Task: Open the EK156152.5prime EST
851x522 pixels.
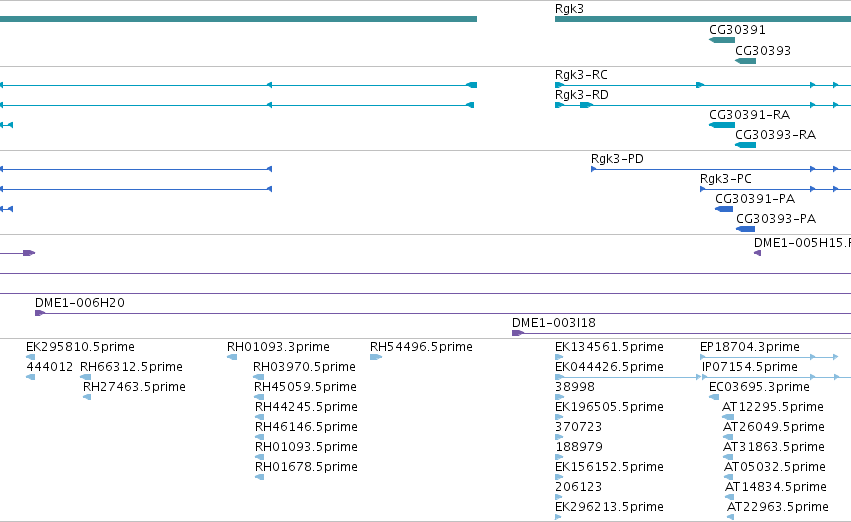Action: (559, 477)
